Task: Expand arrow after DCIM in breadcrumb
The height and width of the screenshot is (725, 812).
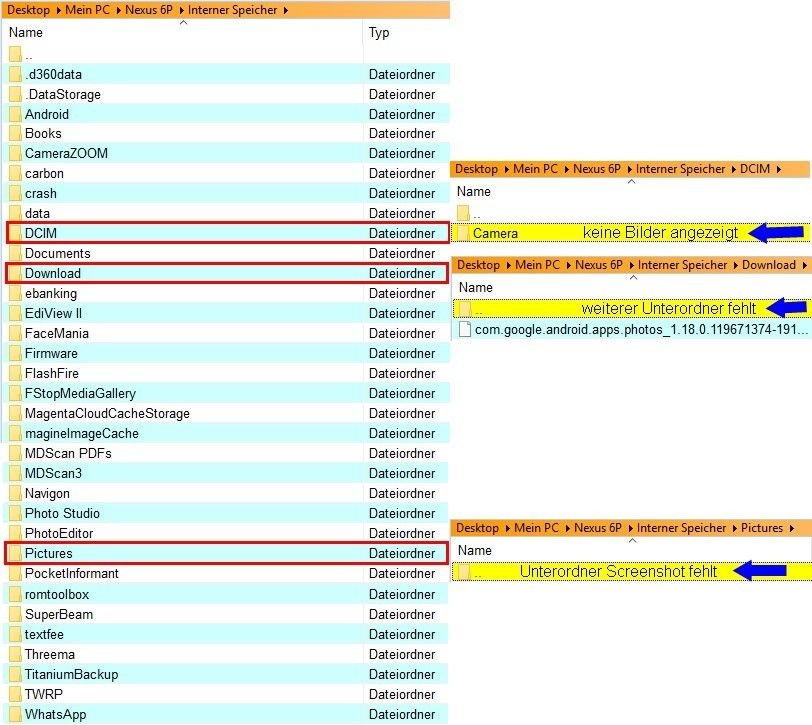Action: (x=779, y=169)
